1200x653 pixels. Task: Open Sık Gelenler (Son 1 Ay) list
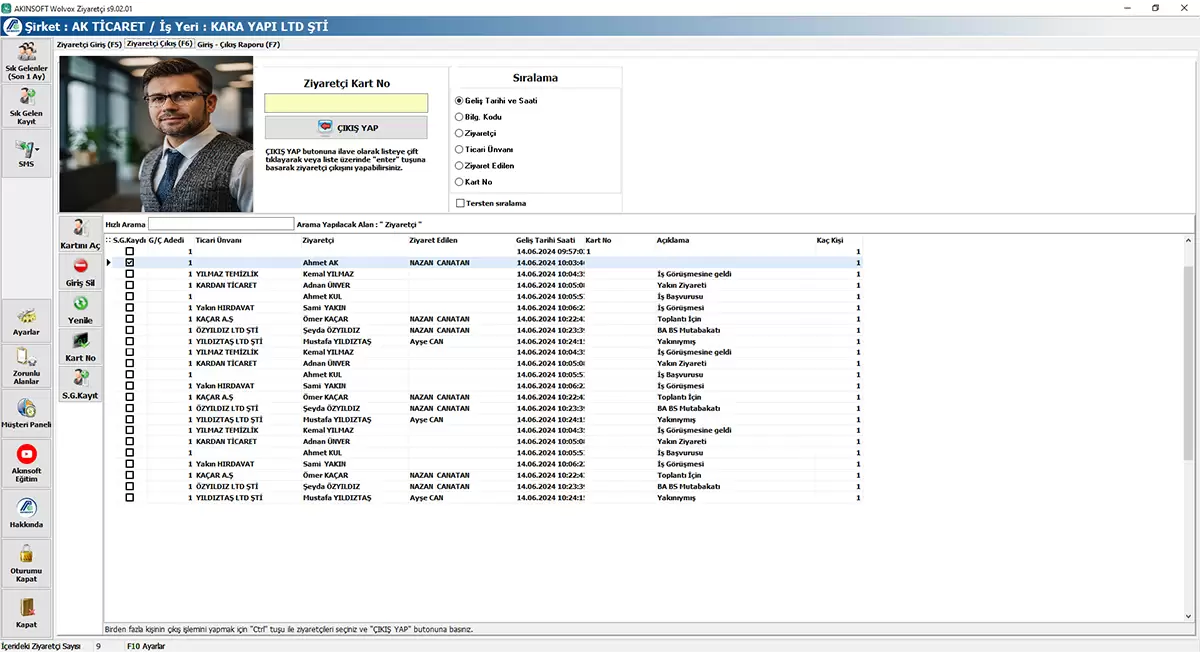(26, 62)
